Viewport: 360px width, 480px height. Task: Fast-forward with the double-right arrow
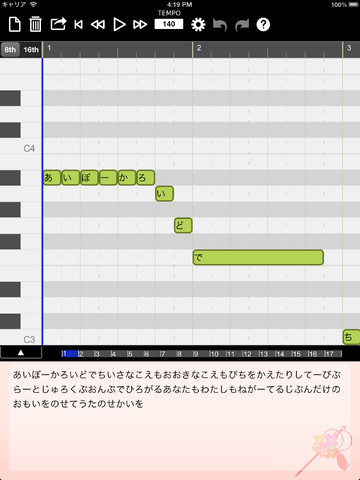click(140, 25)
